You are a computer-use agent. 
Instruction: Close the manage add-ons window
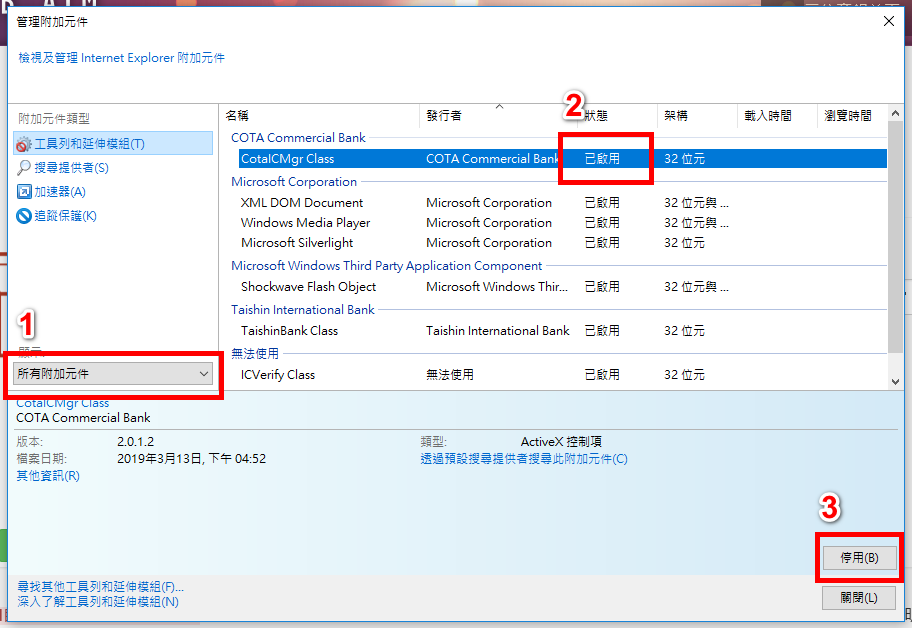point(889,22)
